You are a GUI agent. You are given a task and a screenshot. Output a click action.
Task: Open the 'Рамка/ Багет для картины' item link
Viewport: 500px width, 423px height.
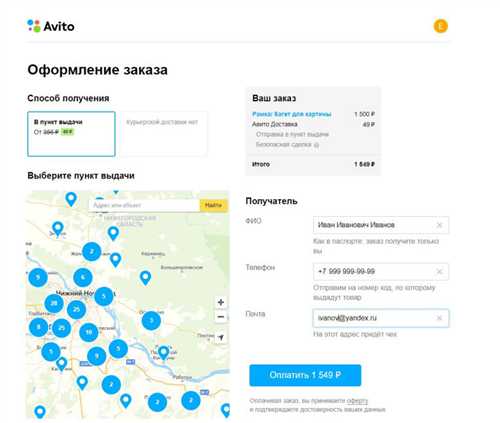[x=292, y=114]
